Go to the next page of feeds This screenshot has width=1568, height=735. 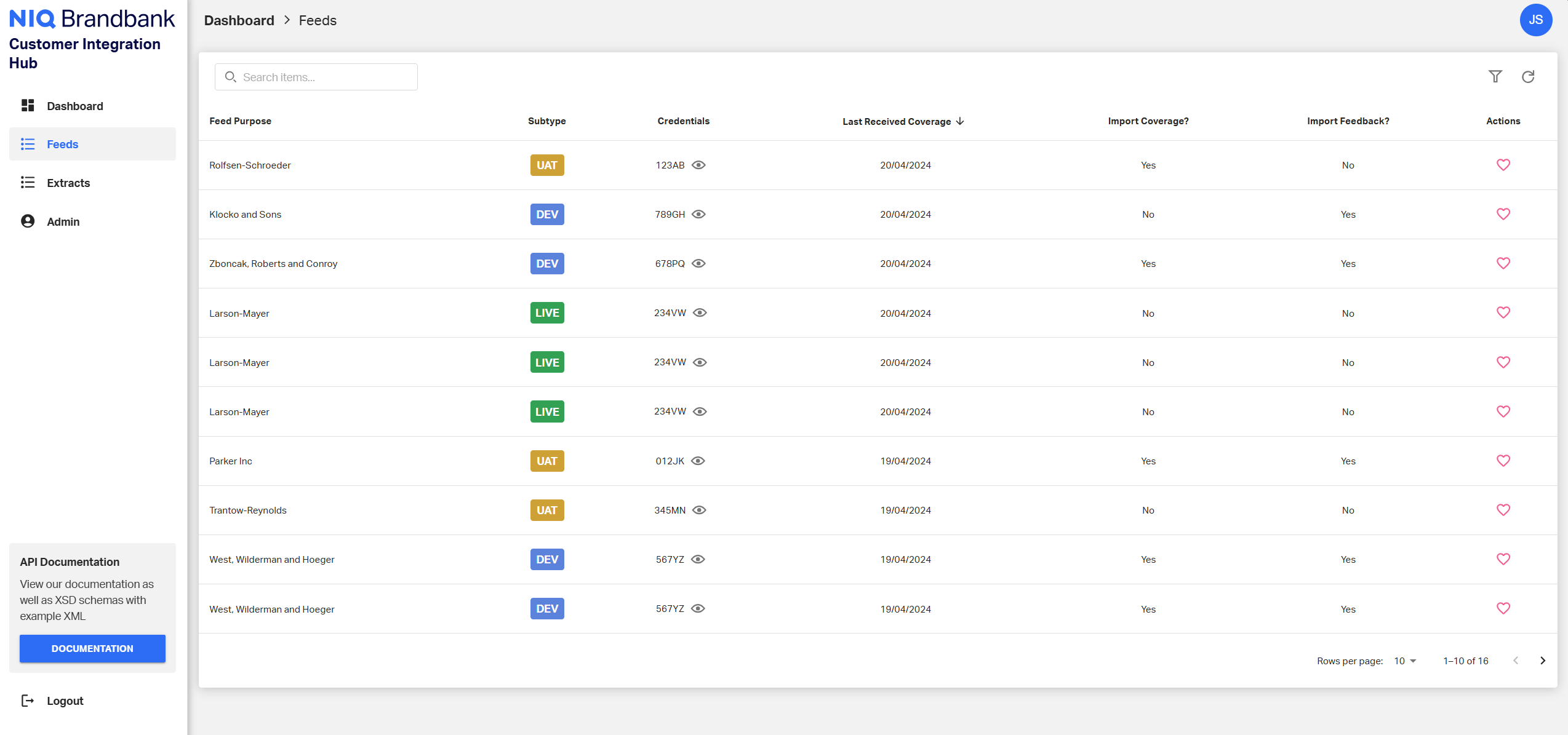[x=1543, y=661]
